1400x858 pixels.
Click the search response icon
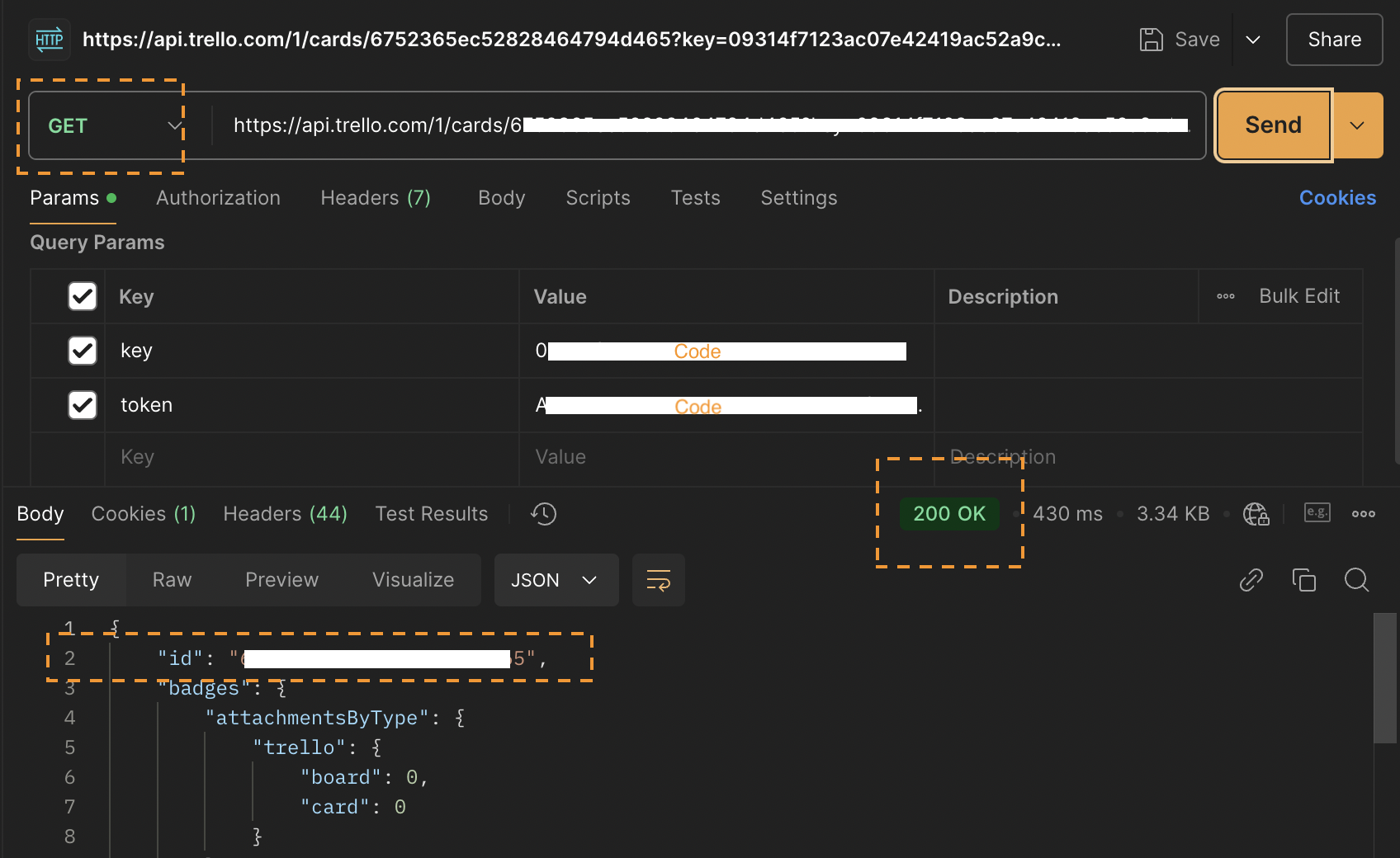[x=1356, y=580]
